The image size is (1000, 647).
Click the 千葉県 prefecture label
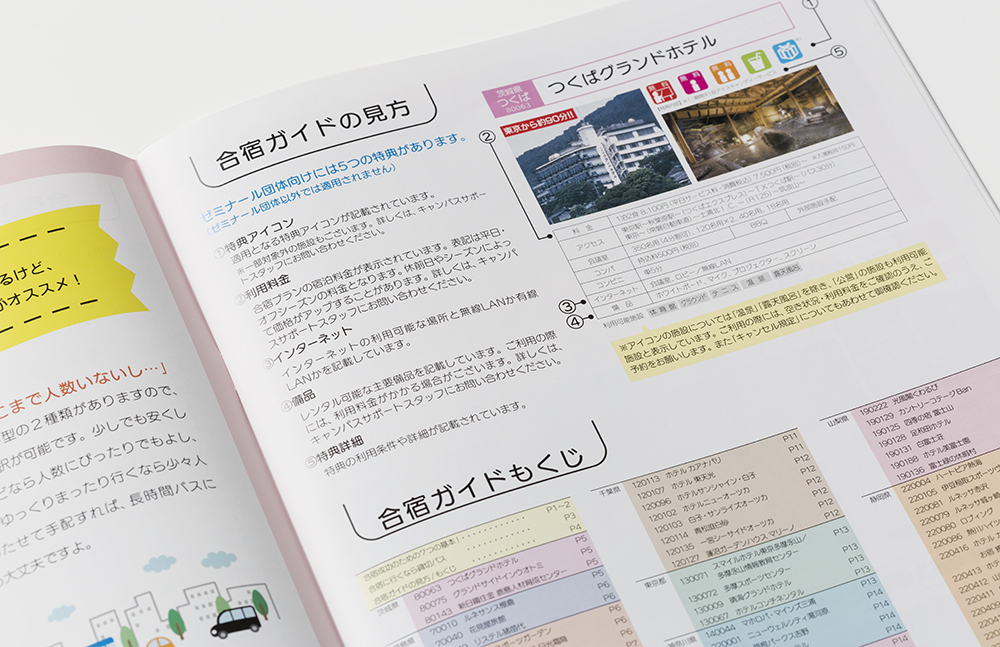610,491
